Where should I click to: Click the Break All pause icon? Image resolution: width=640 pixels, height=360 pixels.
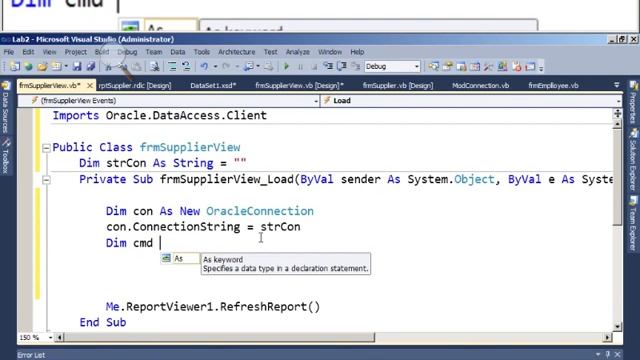[300, 67]
